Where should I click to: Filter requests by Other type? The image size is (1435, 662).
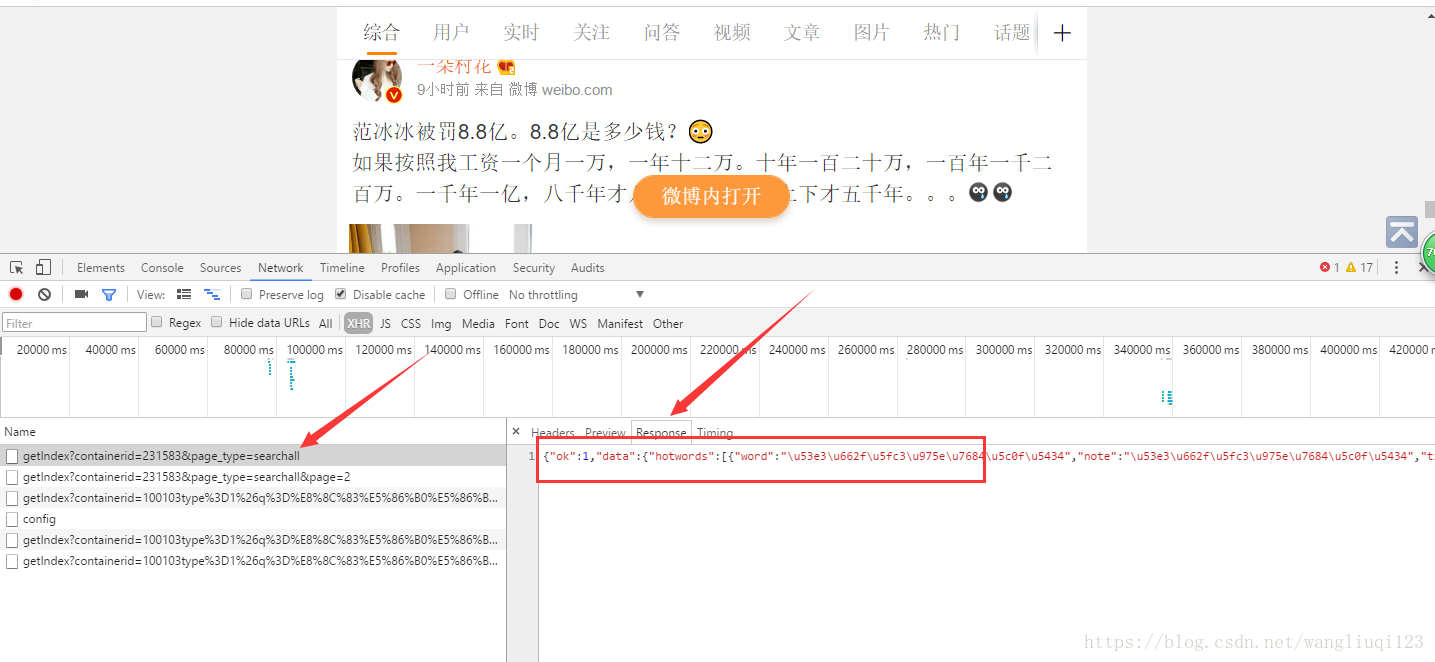coord(668,323)
